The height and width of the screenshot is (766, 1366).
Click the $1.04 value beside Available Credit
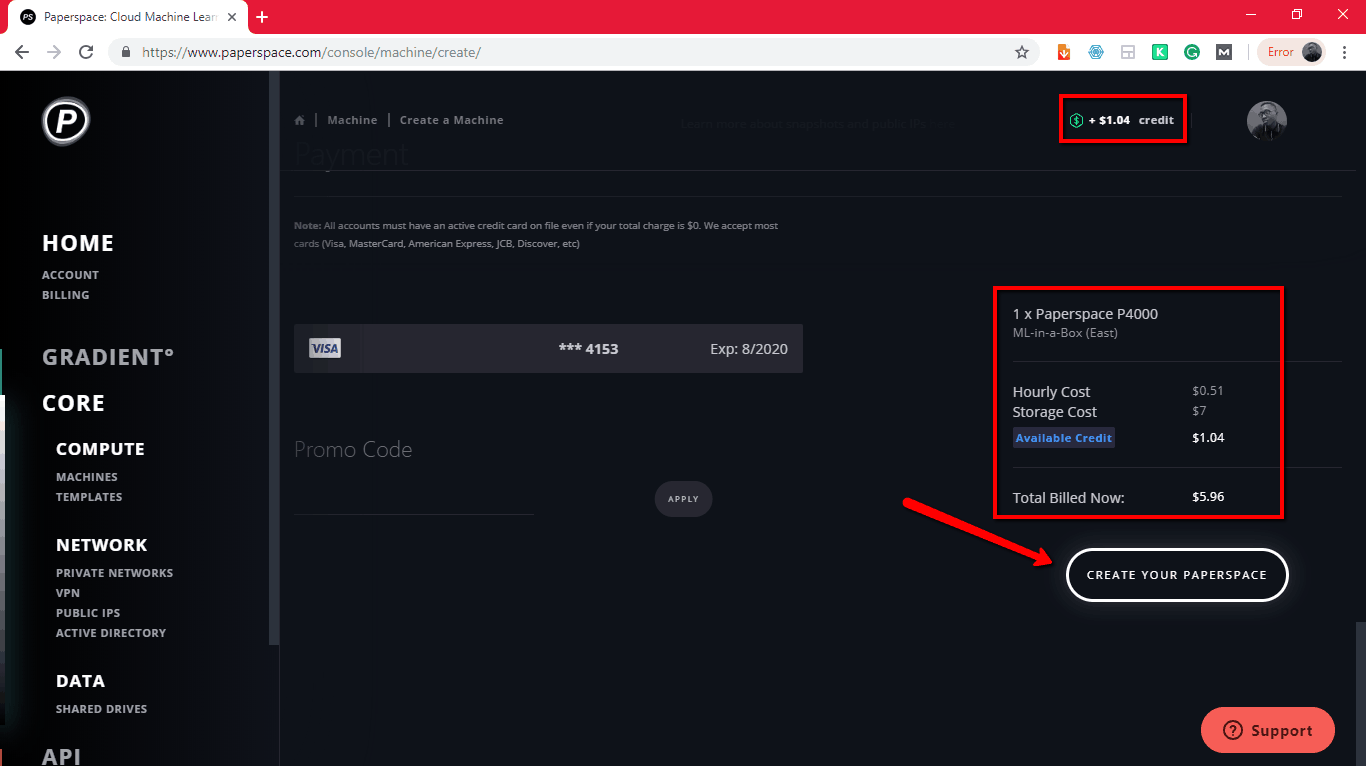(x=1208, y=438)
